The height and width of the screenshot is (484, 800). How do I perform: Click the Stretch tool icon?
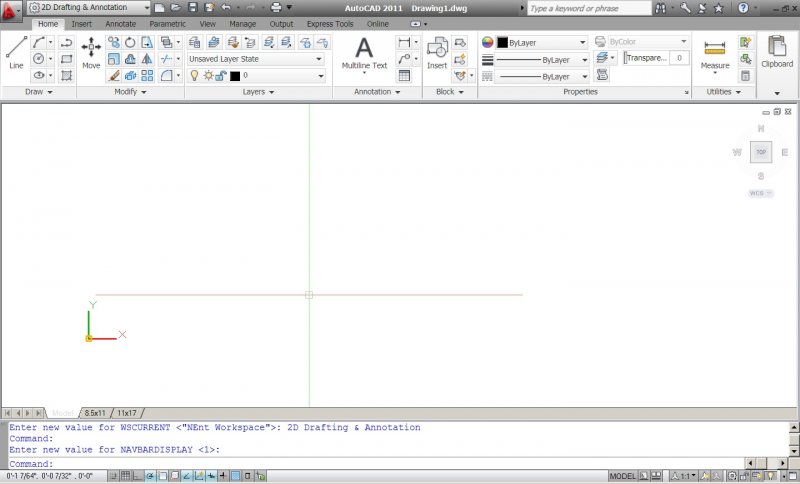(147, 43)
